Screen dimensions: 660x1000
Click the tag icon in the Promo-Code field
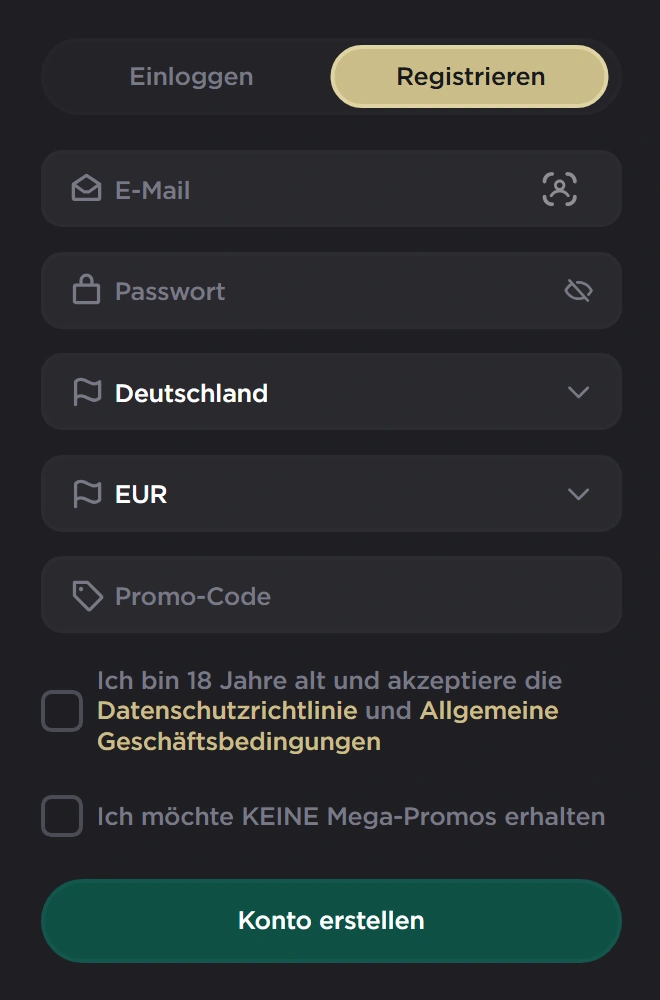pyautogui.click(x=87, y=595)
